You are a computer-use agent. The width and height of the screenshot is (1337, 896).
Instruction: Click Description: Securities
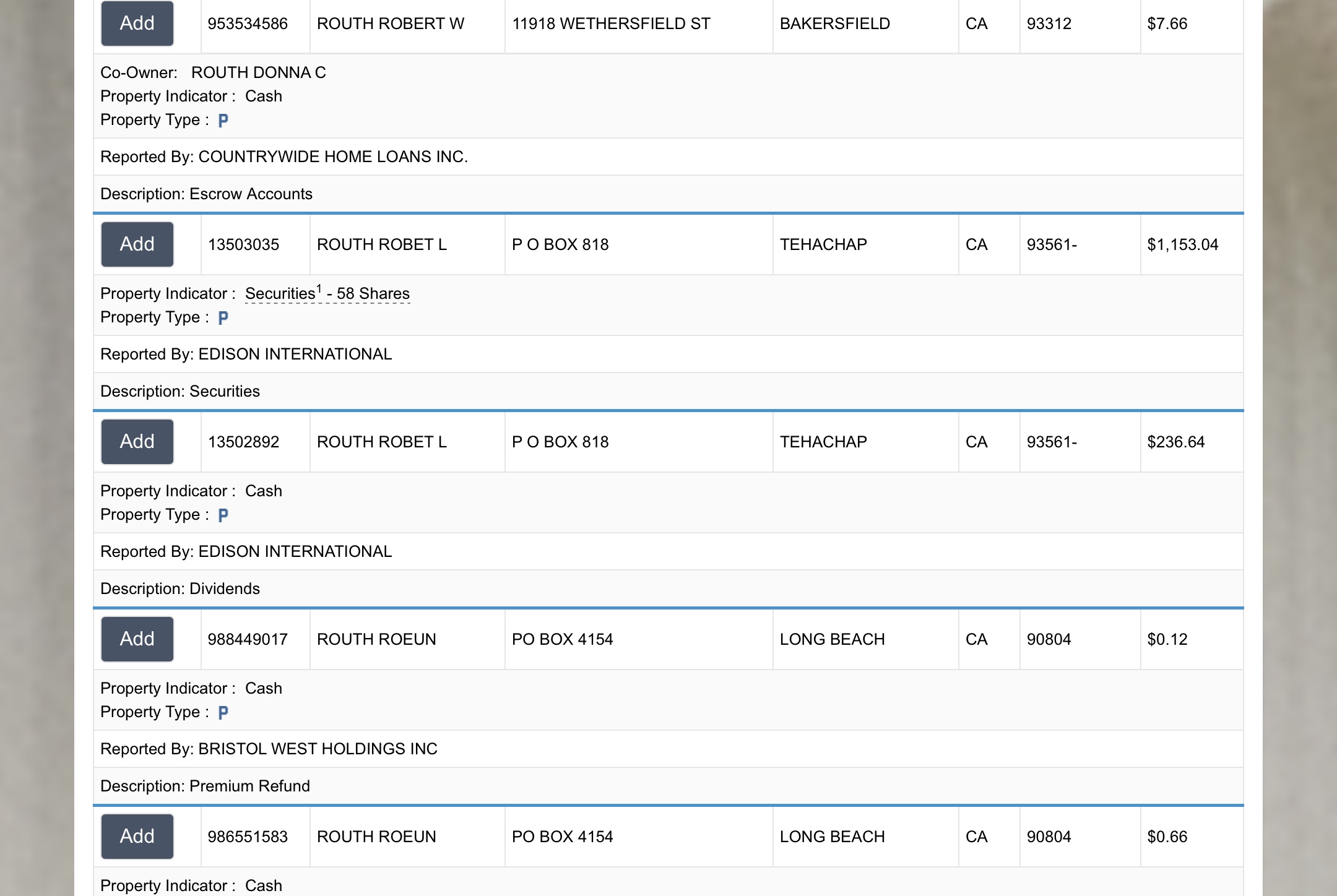180,391
